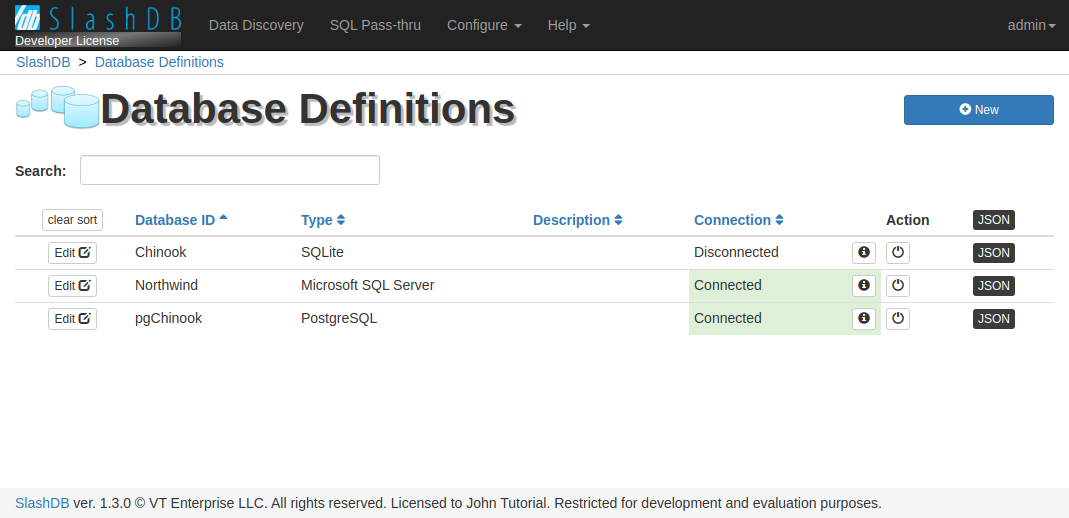The image size is (1069, 518).
Task: Click the 'Microsoft SQL Server' type cell
Action: pos(367,285)
